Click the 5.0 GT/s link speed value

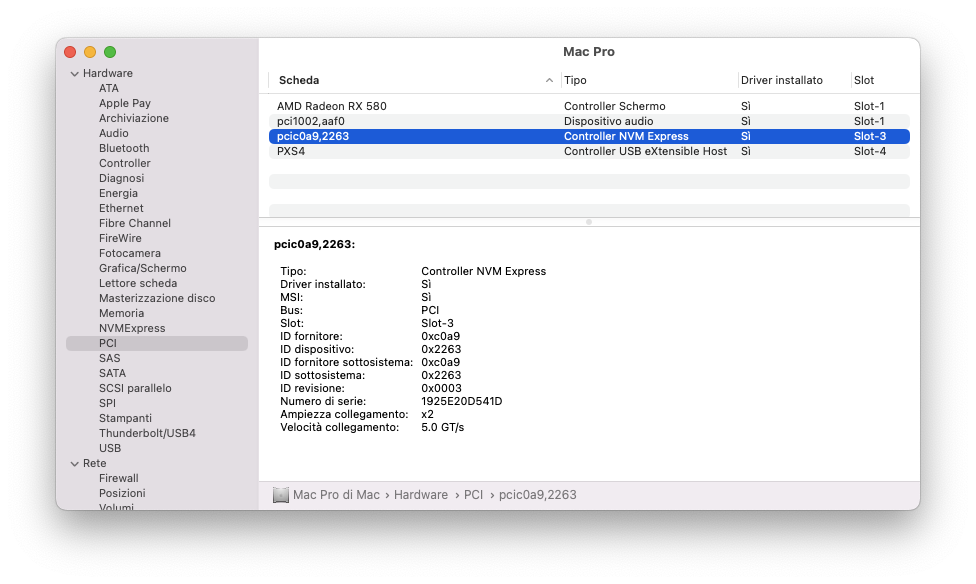click(443, 428)
